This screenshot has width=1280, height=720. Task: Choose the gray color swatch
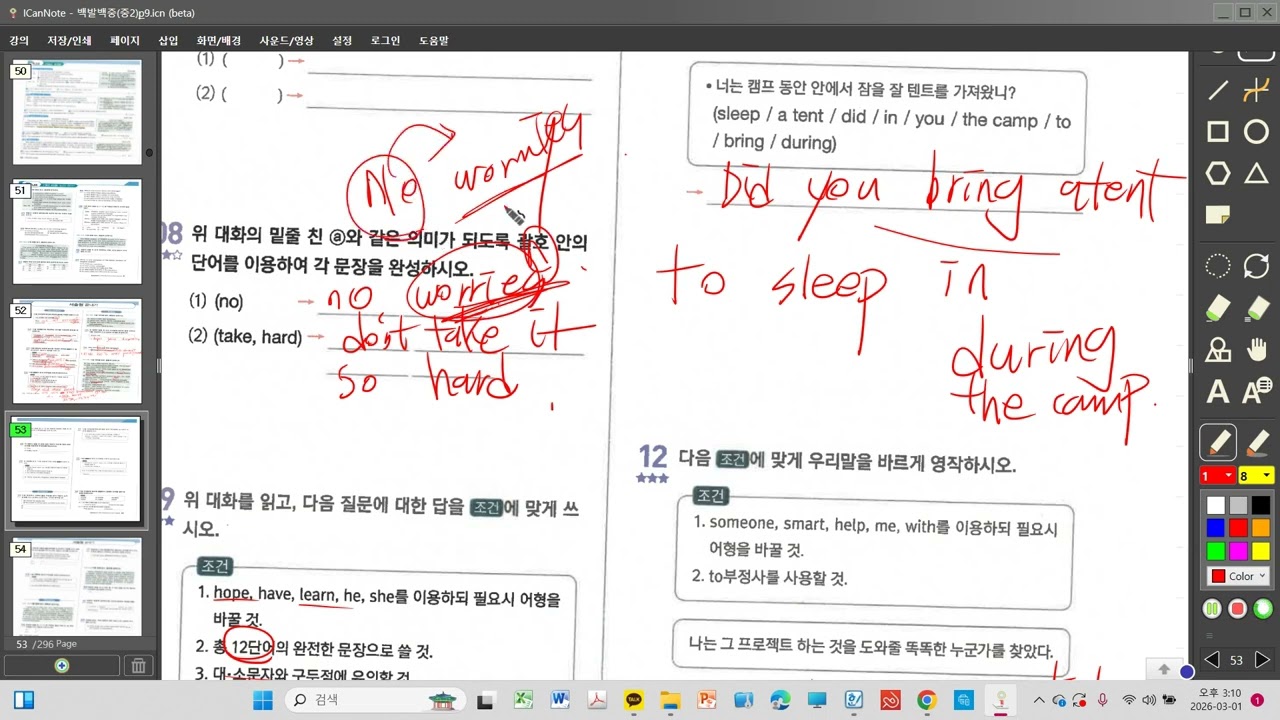click(1238, 505)
